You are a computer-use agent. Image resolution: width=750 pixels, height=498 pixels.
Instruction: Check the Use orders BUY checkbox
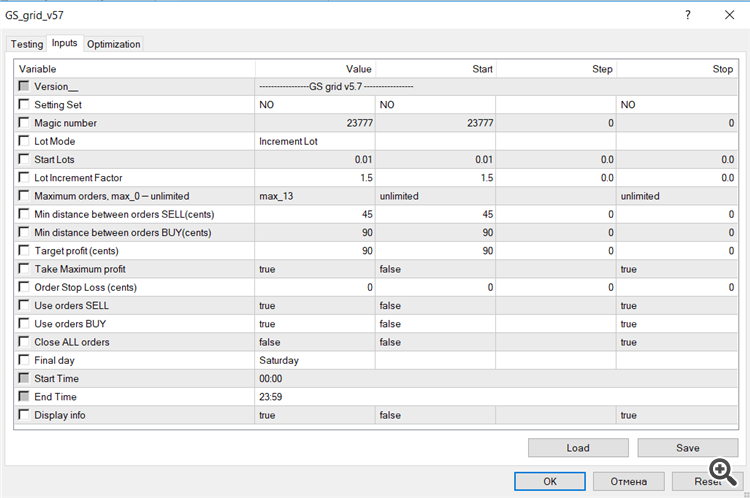pos(23,323)
